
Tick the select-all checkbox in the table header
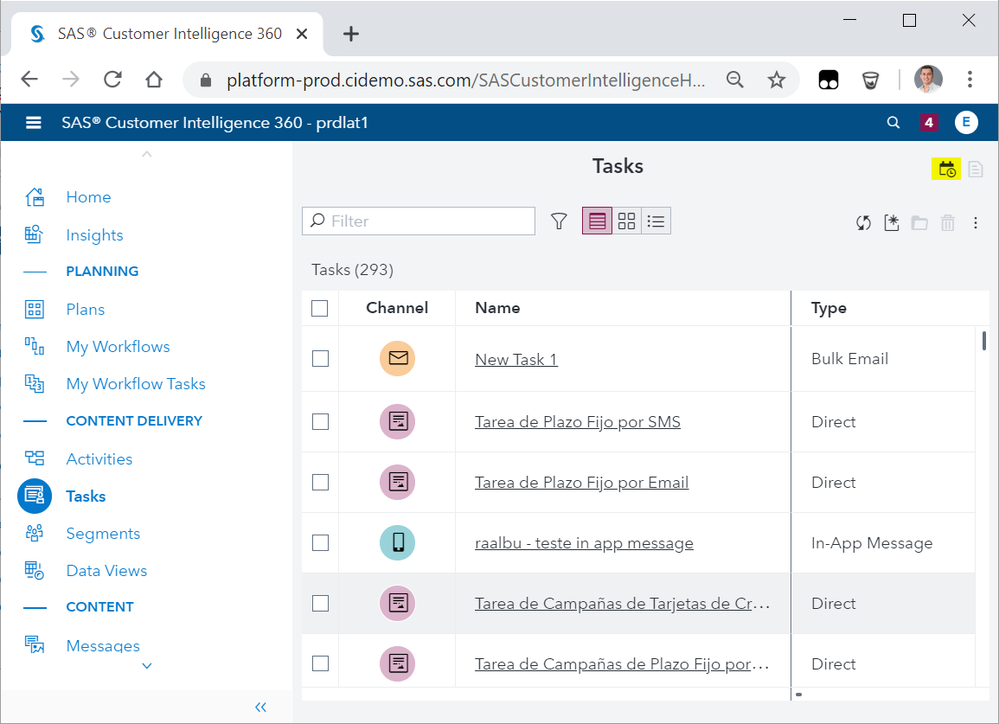coord(320,308)
